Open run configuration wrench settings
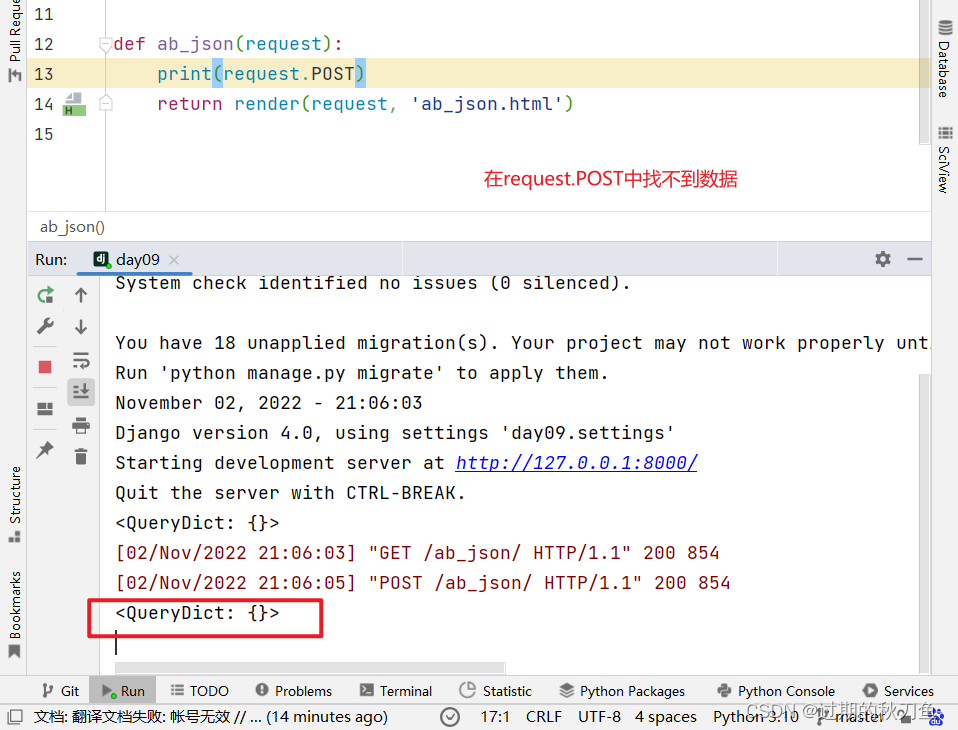The height and width of the screenshot is (730, 958). click(x=45, y=326)
